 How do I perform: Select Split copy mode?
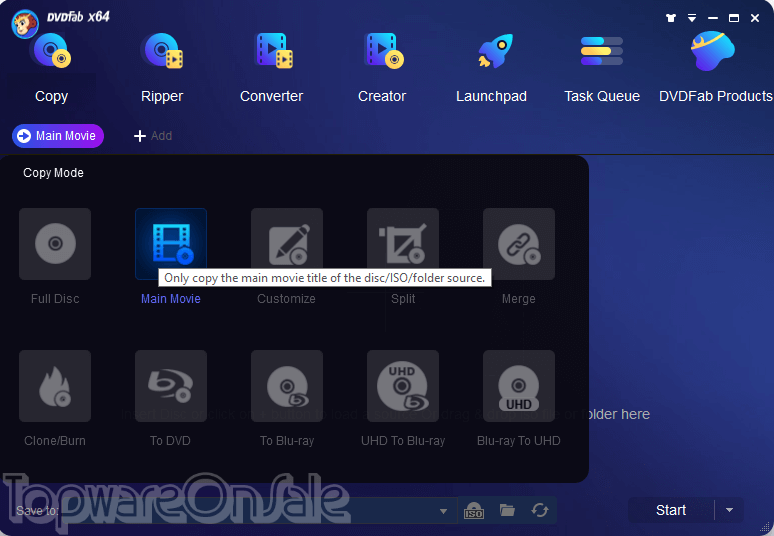coord(403,244)
